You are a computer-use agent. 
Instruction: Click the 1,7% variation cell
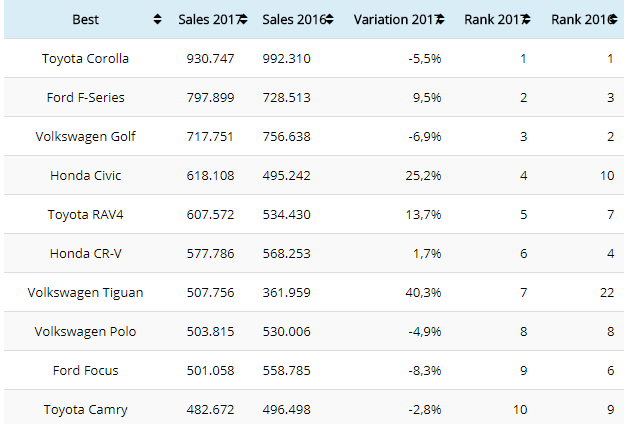[x=427, y=254]
